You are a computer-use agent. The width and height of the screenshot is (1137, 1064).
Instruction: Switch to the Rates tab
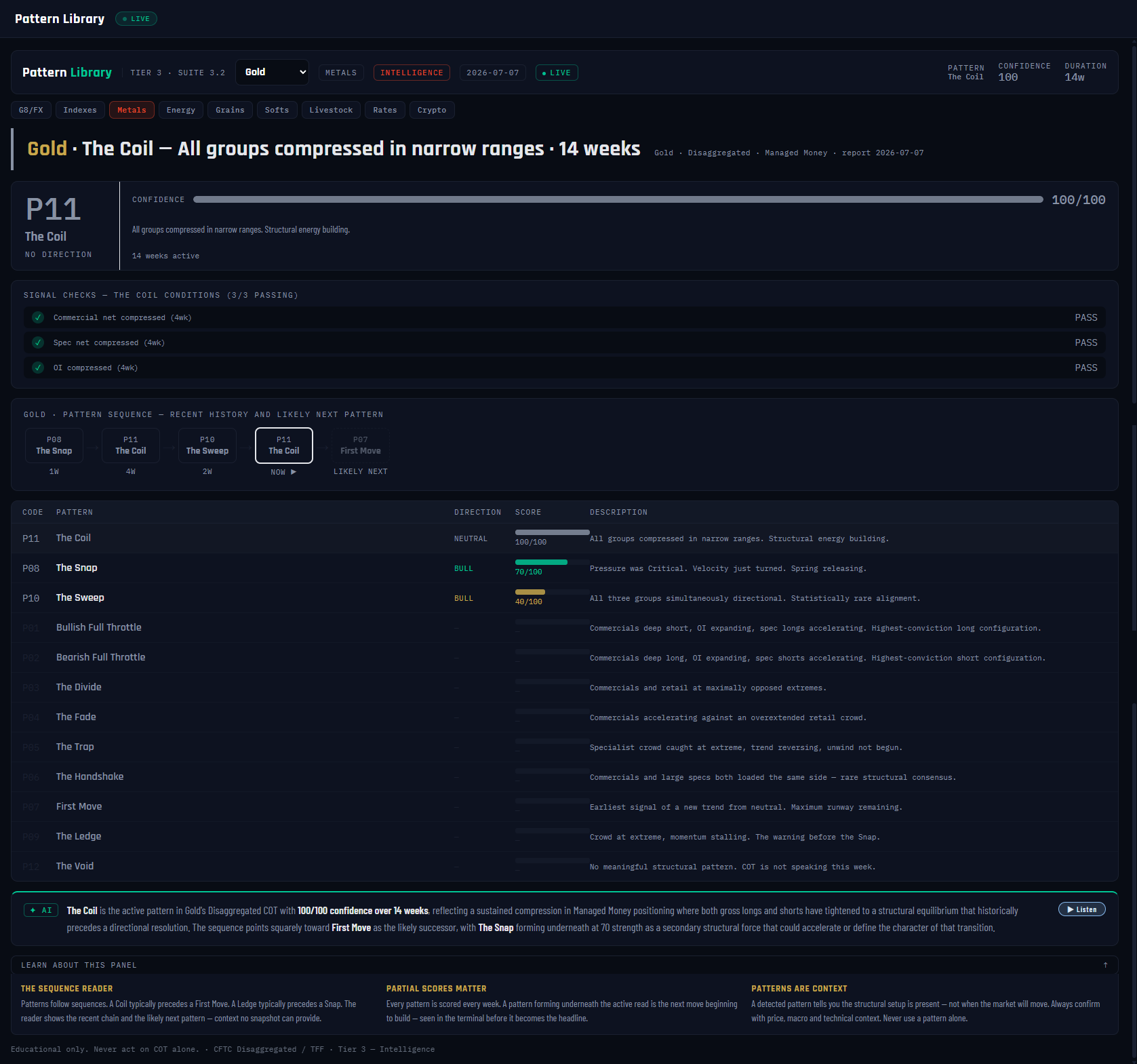click(x=385, y=110)
